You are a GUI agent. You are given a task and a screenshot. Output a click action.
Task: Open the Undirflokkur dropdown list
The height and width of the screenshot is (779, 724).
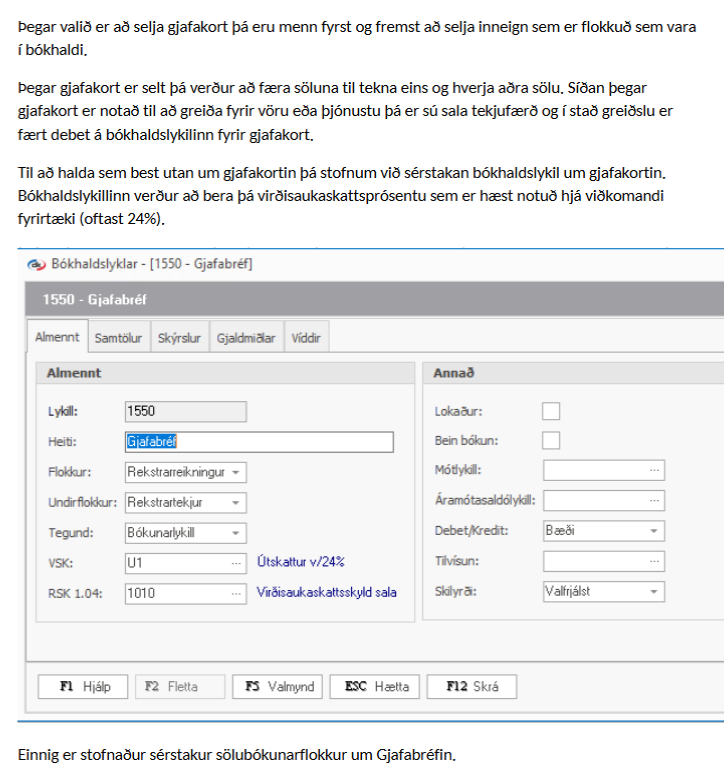tap(235, 502)
